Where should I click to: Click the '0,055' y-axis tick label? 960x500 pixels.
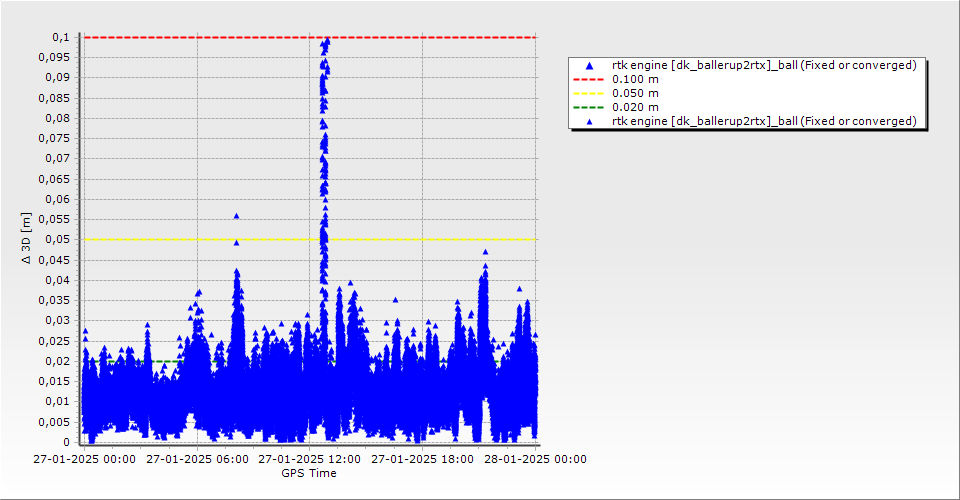pos(54,219)
